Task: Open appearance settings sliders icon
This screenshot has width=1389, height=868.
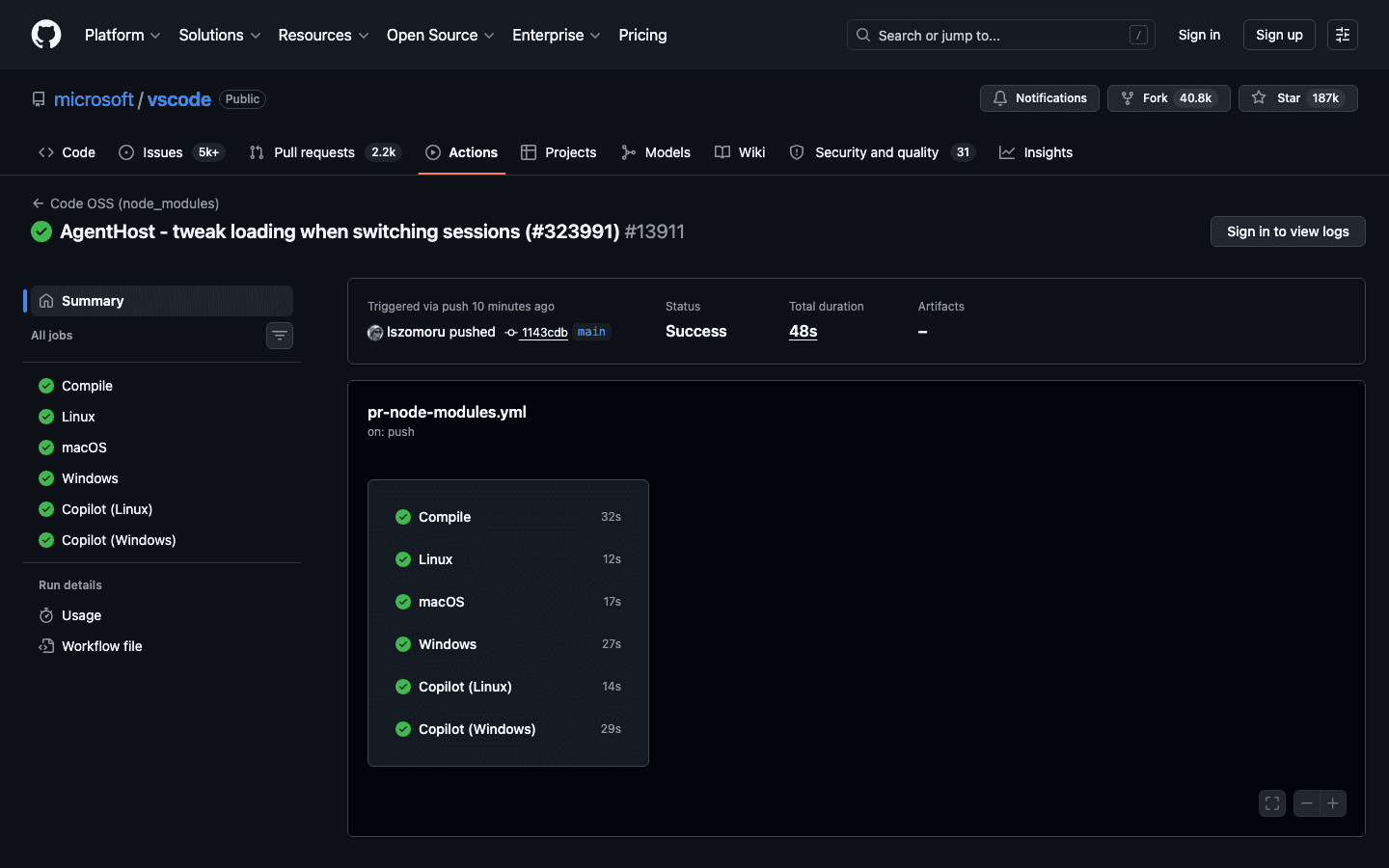Action: pos(1343,35)
